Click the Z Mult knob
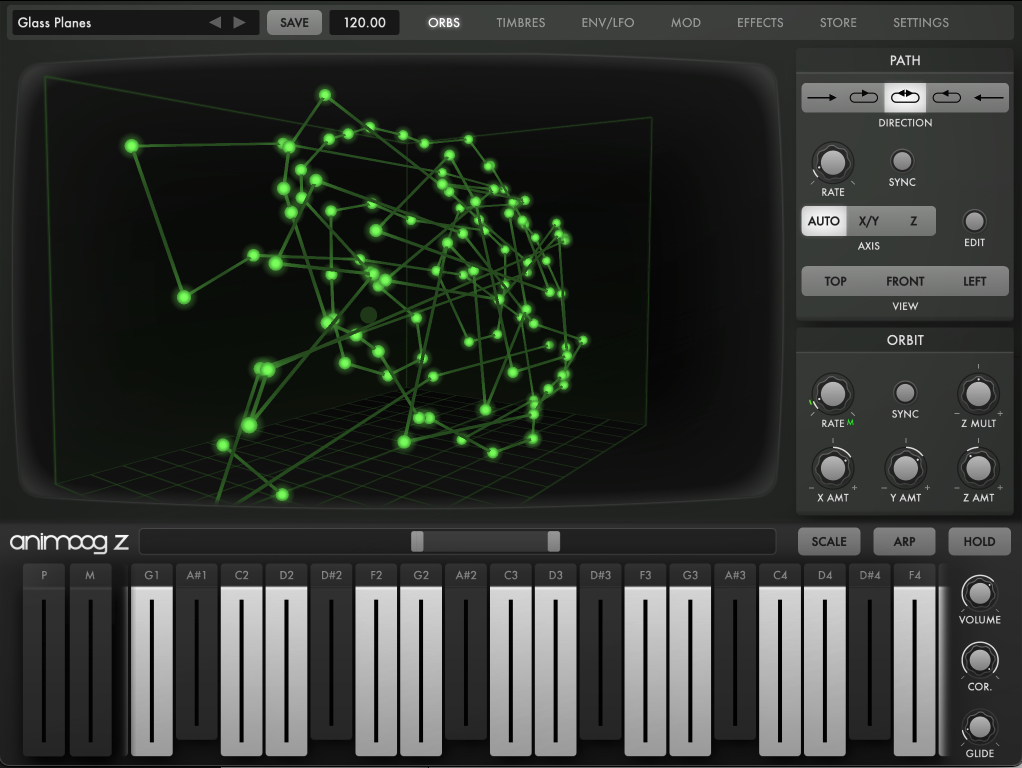The width and height of the screenshot is (1022, 768). click(x=978, y=394)
